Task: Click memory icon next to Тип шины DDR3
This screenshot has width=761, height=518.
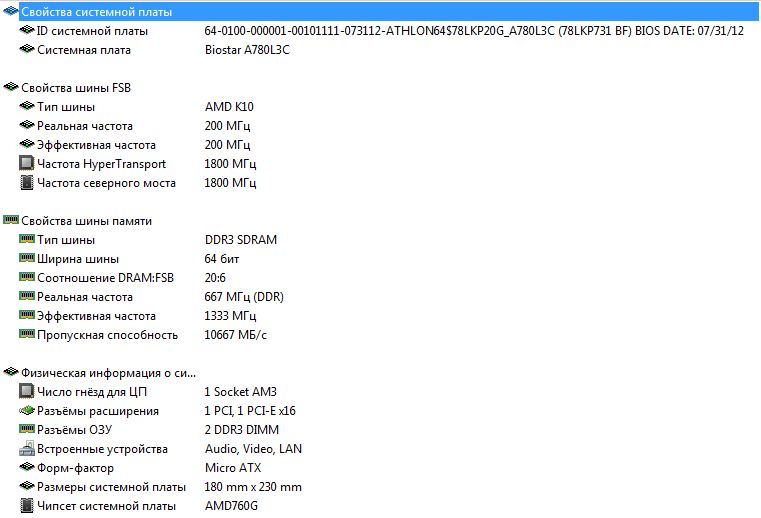Action: pyautogui.click(x=27, y=239)
